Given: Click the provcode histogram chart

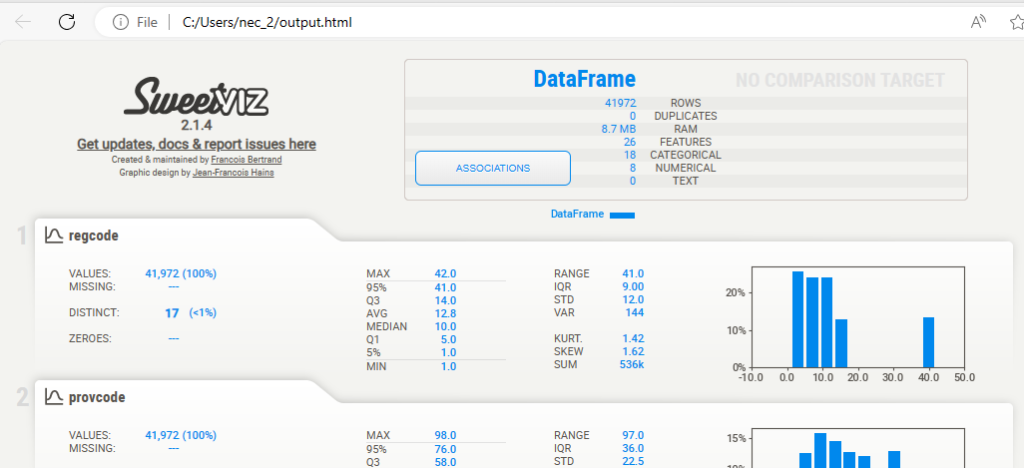Looking at the screenshot, I should [857, 448].
